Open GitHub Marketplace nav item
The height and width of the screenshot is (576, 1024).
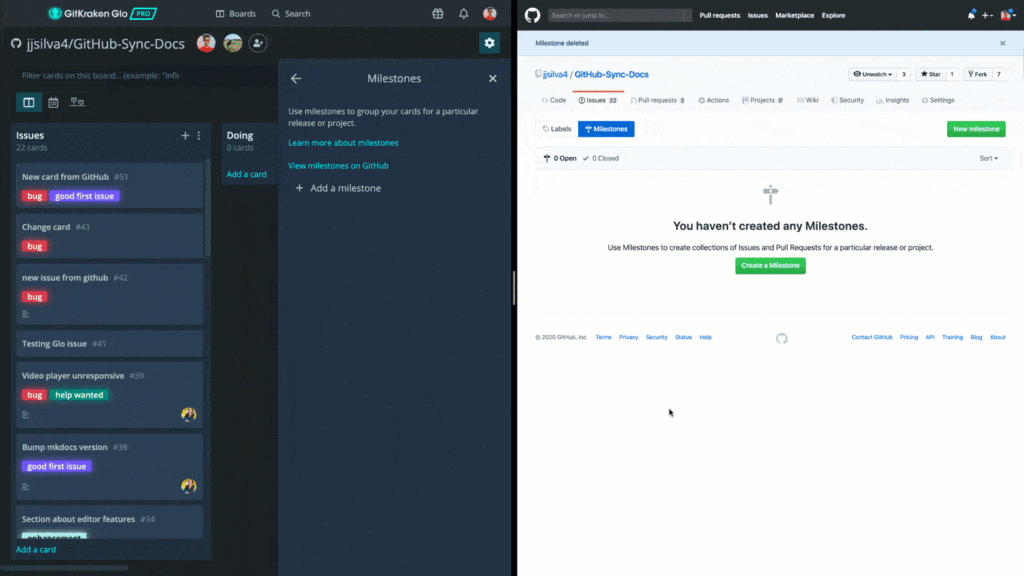(794, 15)
